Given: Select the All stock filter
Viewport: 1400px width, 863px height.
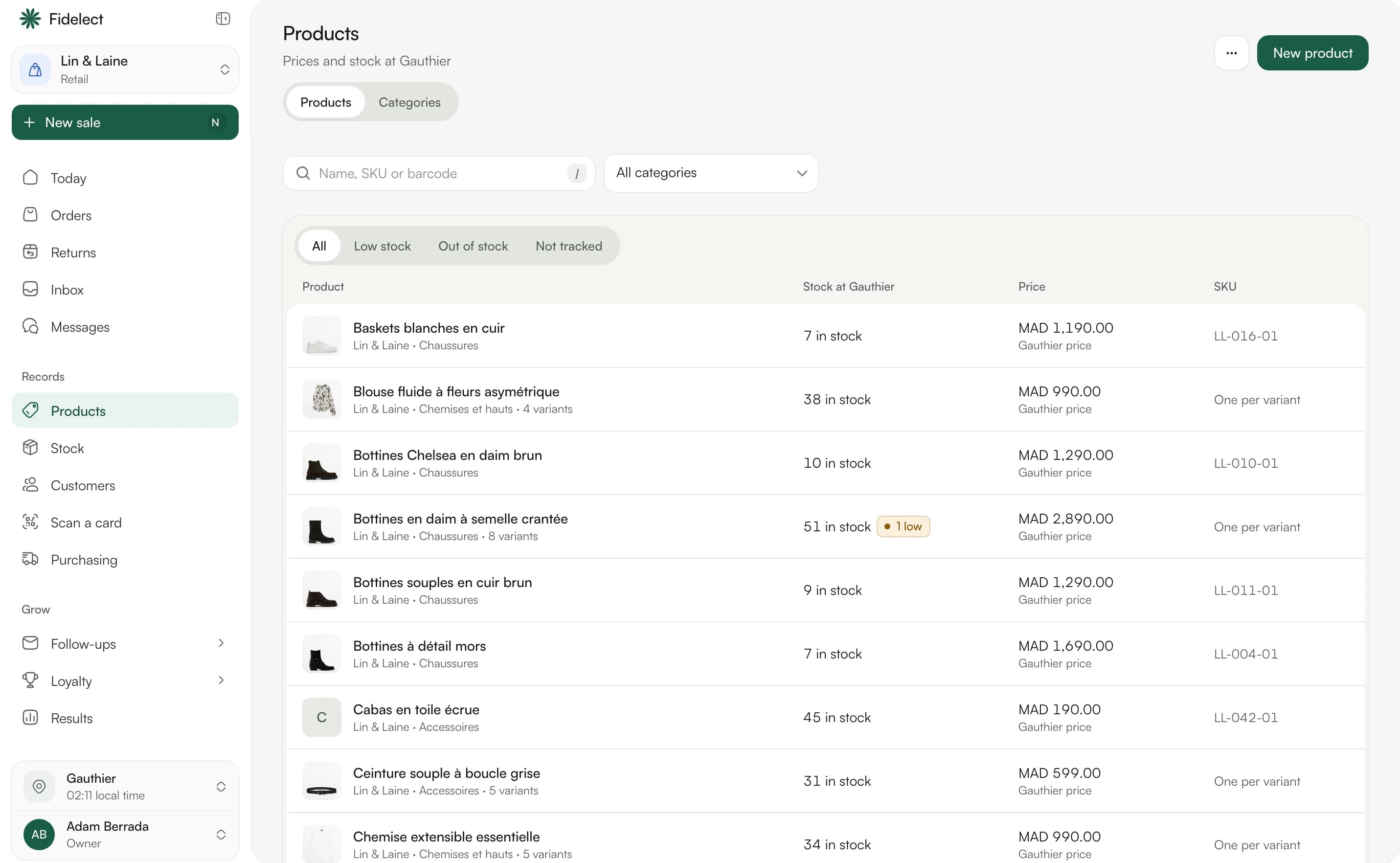Looking at the screenshot, I should pos(319,246).
